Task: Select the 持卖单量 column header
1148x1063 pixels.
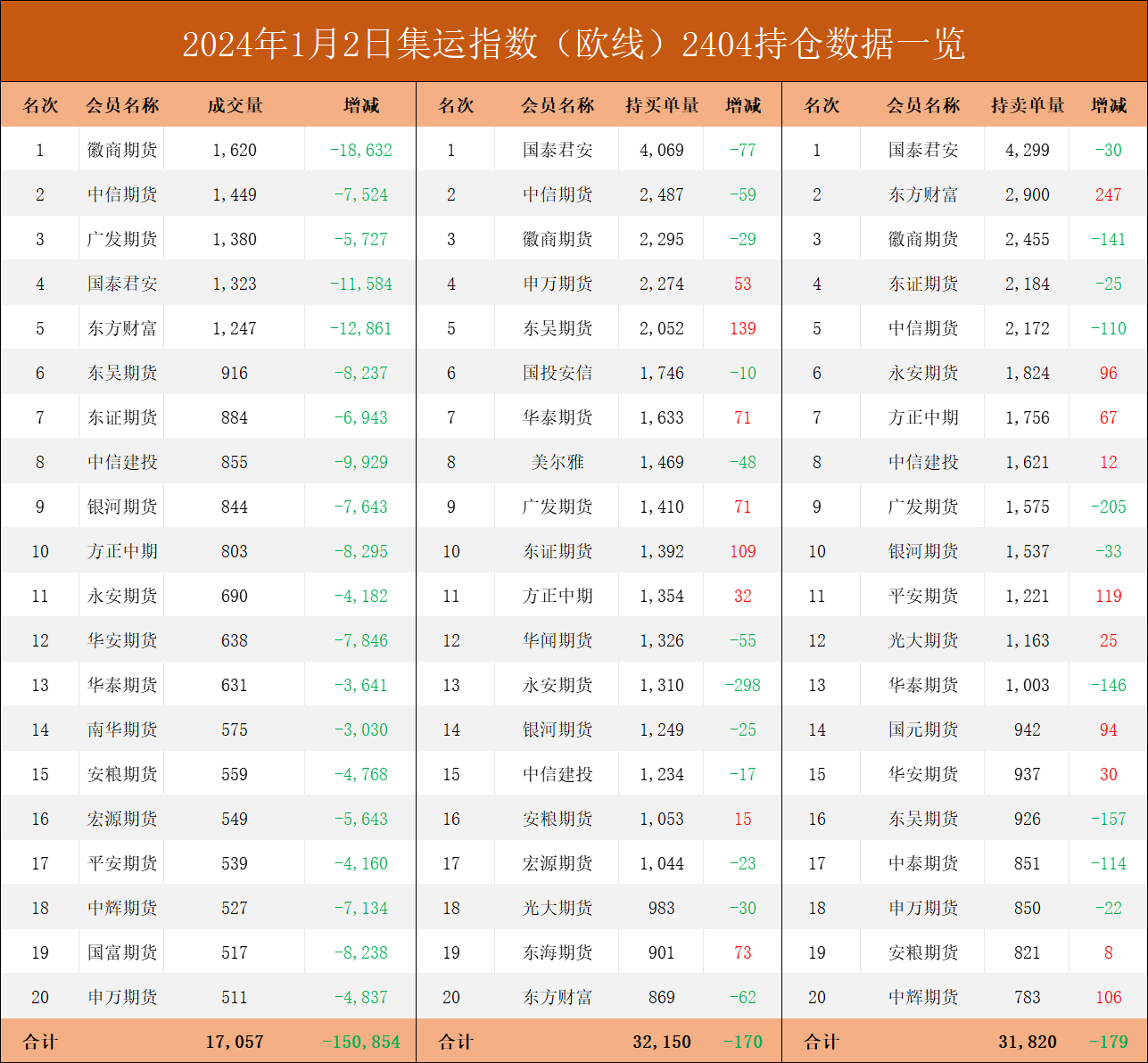Action: [1028, 105]
